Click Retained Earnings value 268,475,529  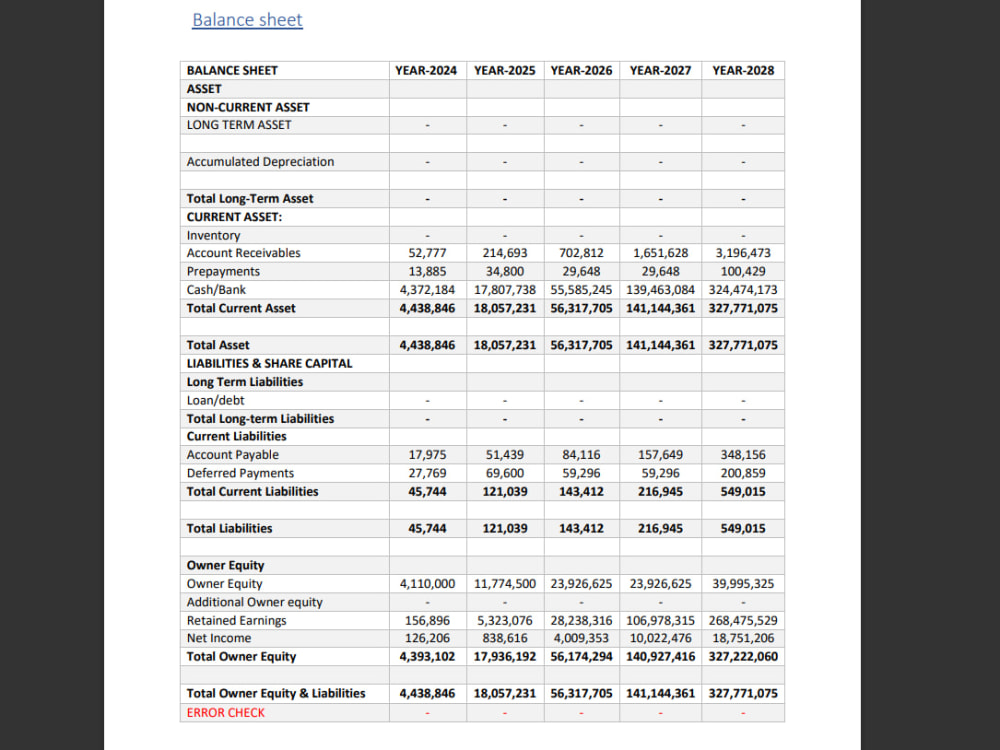coord(743,621)
